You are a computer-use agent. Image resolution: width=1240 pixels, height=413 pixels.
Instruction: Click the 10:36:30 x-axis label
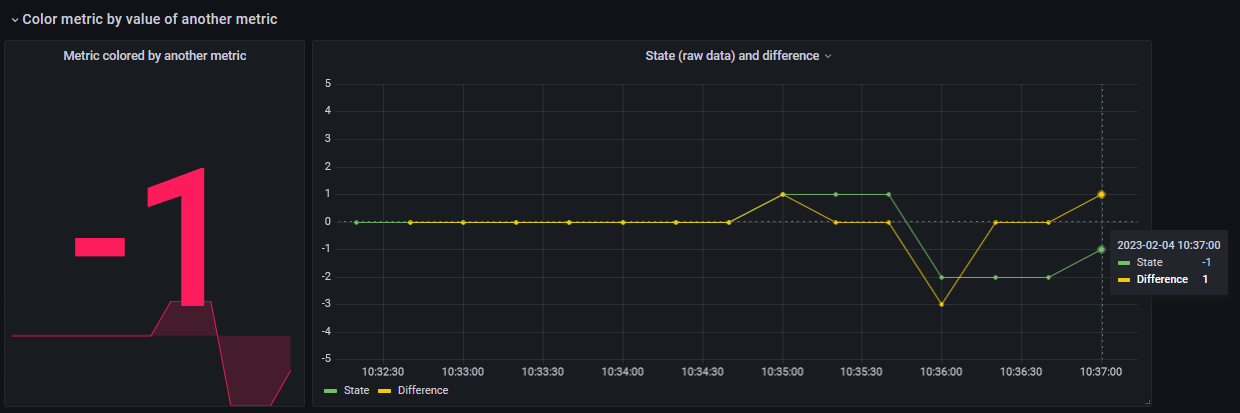1022,371
